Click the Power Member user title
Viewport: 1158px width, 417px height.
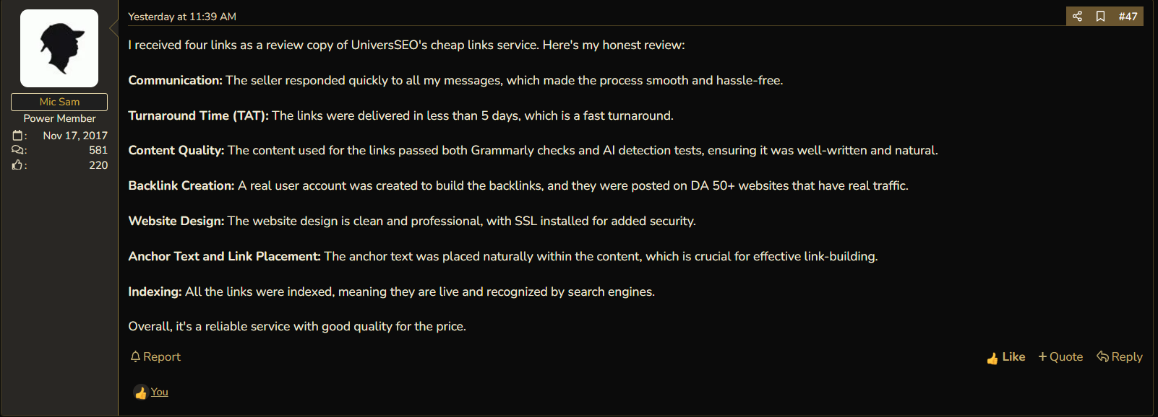(59, 119)
